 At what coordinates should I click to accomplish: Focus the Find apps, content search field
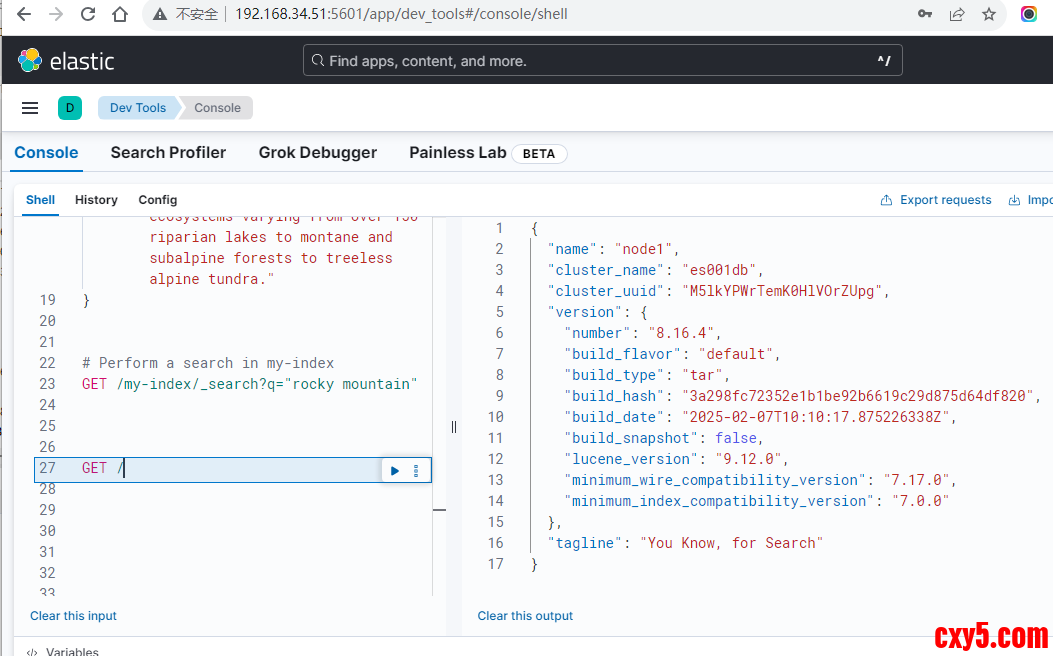(x=602, y=61)
